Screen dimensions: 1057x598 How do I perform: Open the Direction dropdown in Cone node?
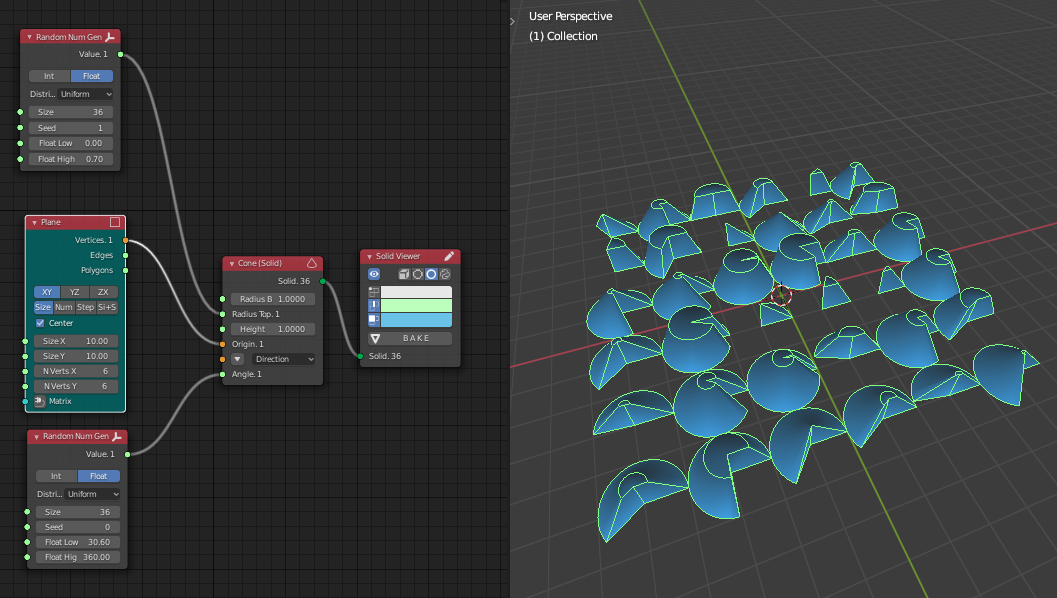283,359
